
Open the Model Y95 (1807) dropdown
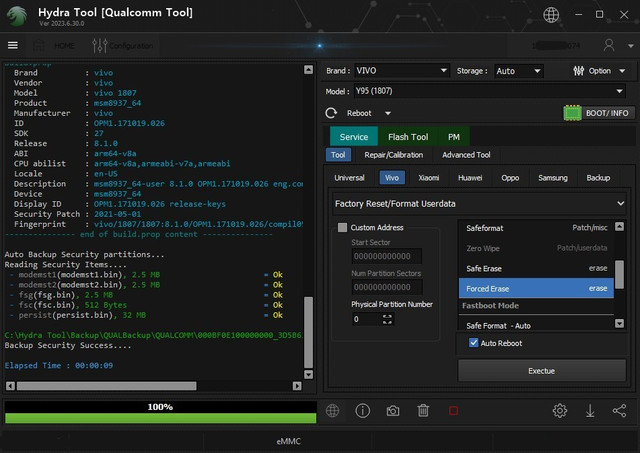pyautogui.click(x=490, y=91)
